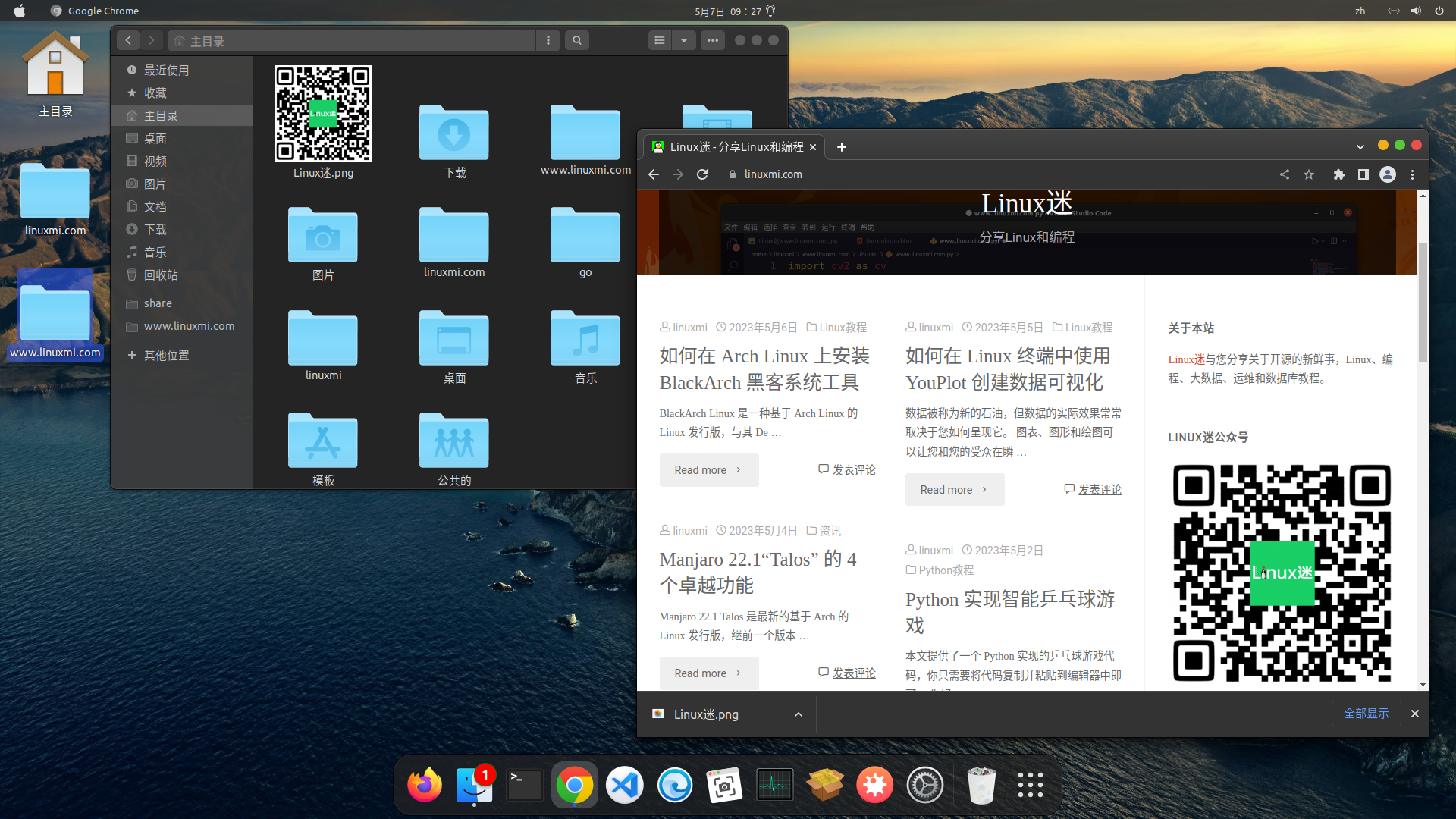Select 视频 in sidebar
1456x819 pixels.
coord(182,161)
